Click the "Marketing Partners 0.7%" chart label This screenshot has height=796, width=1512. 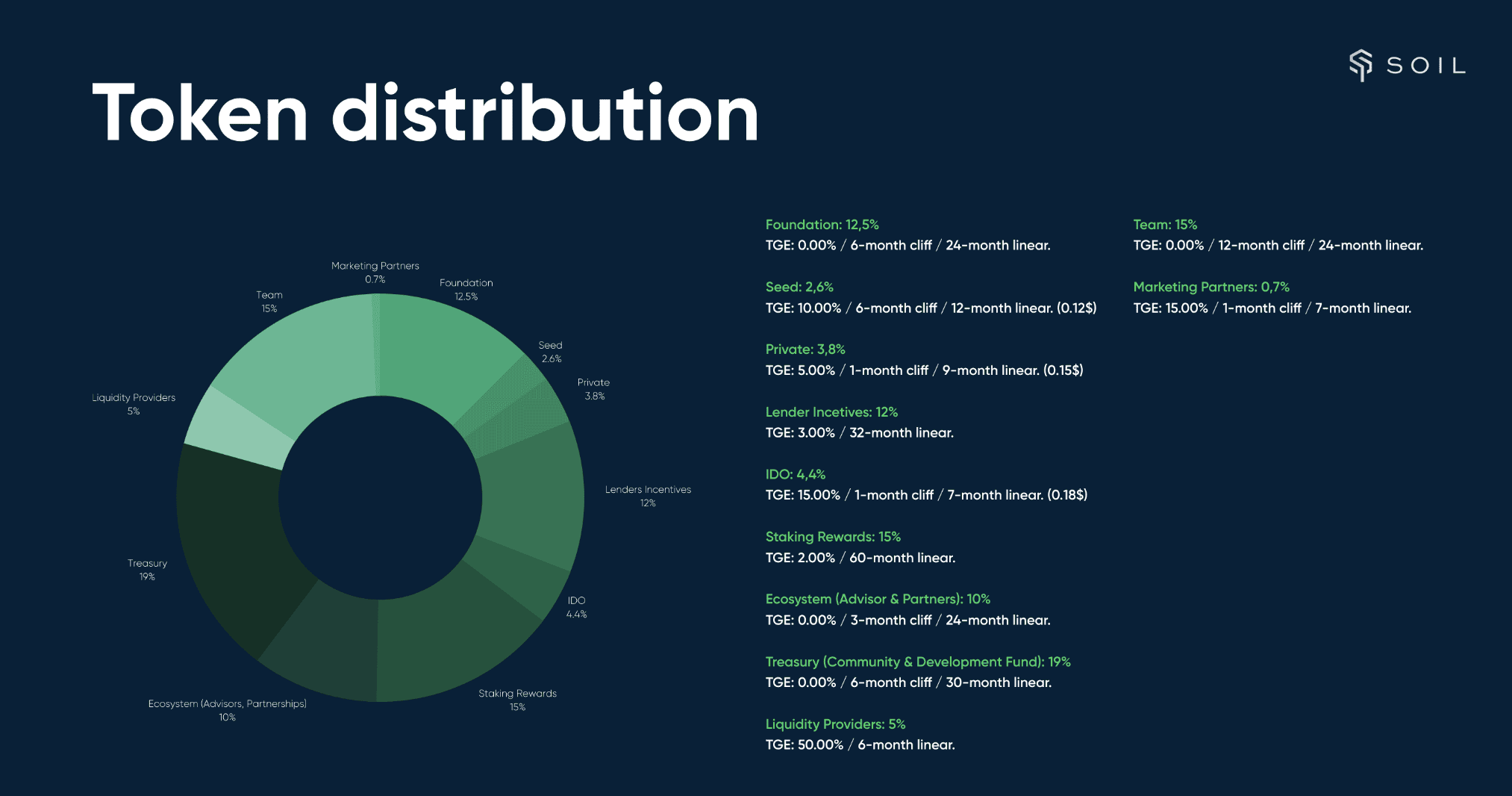(x=375, y=273)
